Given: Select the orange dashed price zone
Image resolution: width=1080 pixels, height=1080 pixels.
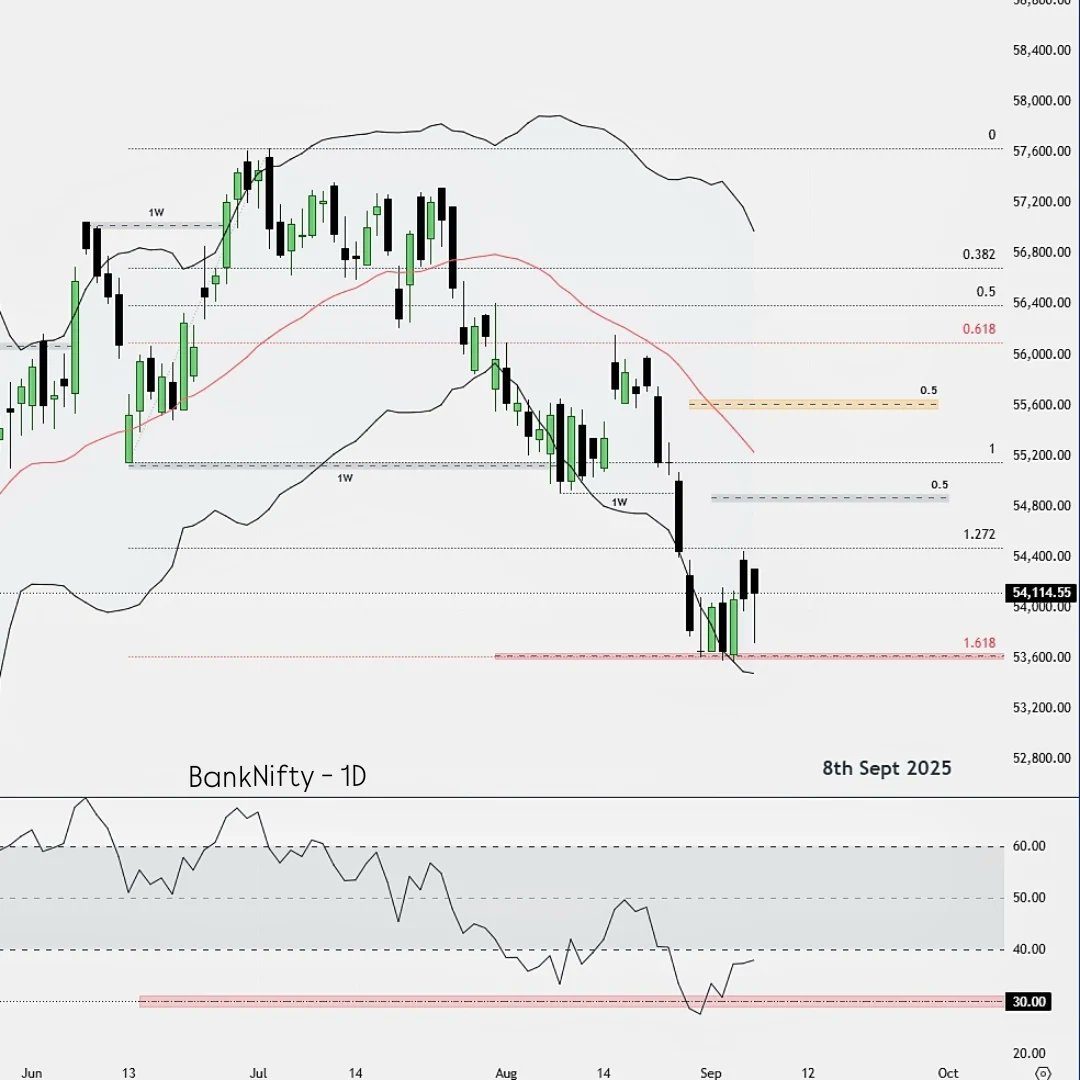Looking at the screenshot, I should (x=813, y=404).
